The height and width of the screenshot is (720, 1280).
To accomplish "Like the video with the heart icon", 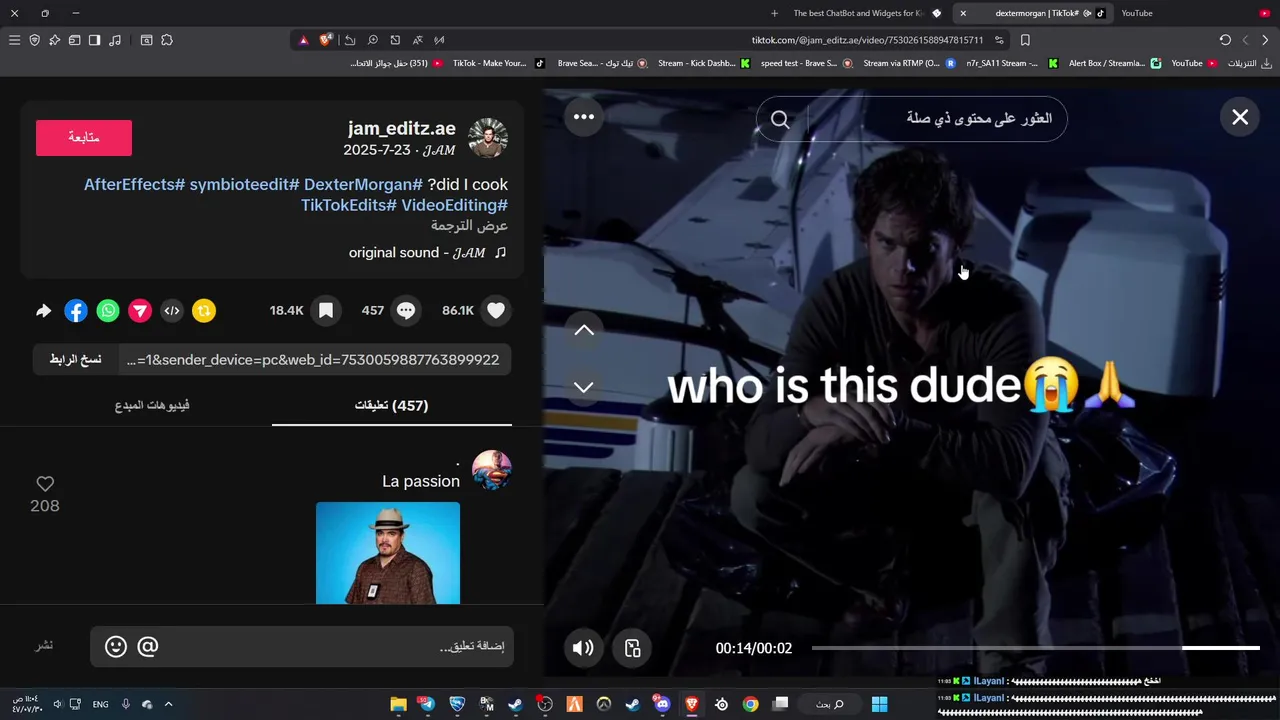I will coord(496,311).
